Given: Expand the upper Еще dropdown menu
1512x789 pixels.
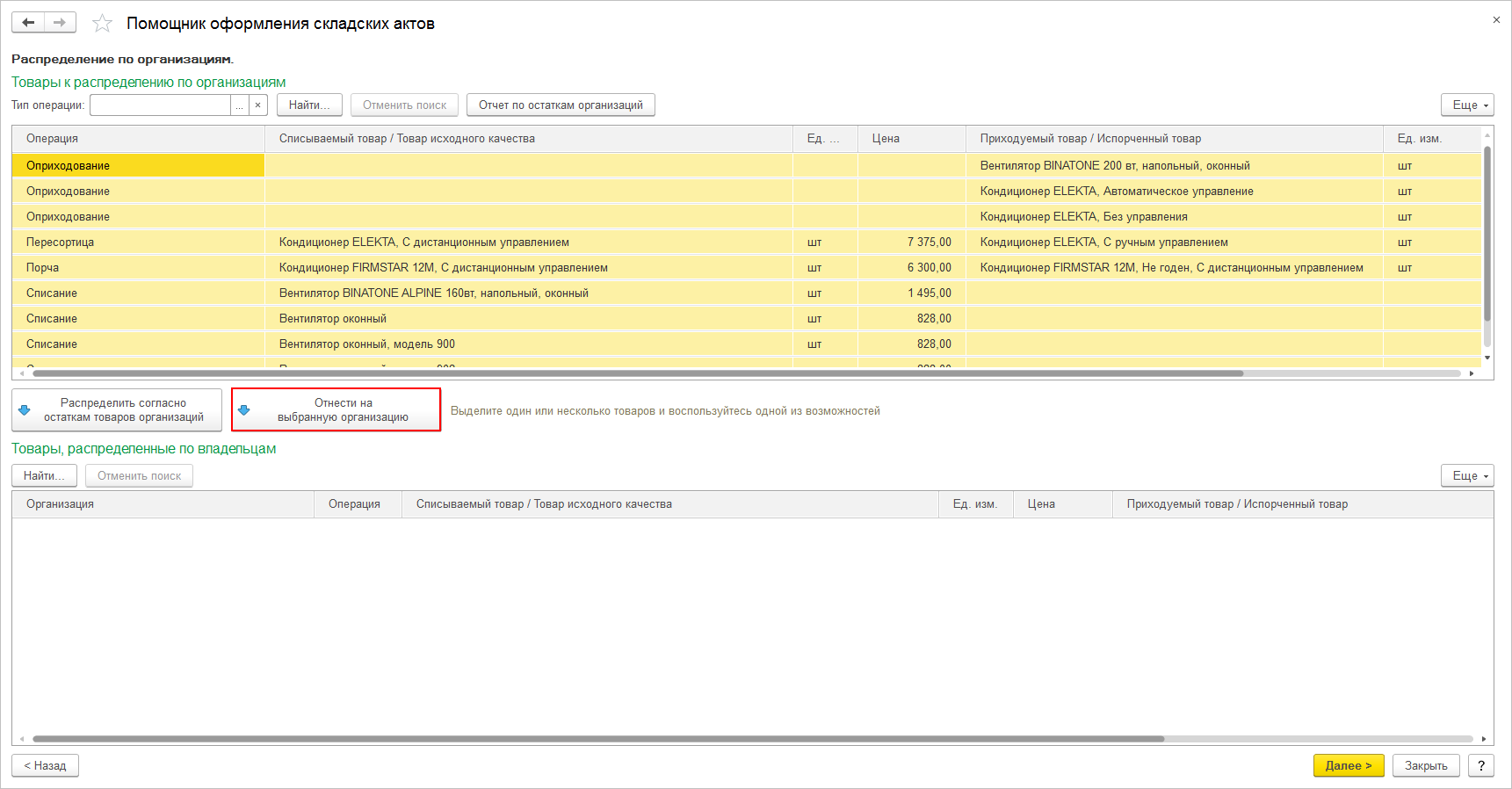Looking at the screenshot, I should point(1467,105).
